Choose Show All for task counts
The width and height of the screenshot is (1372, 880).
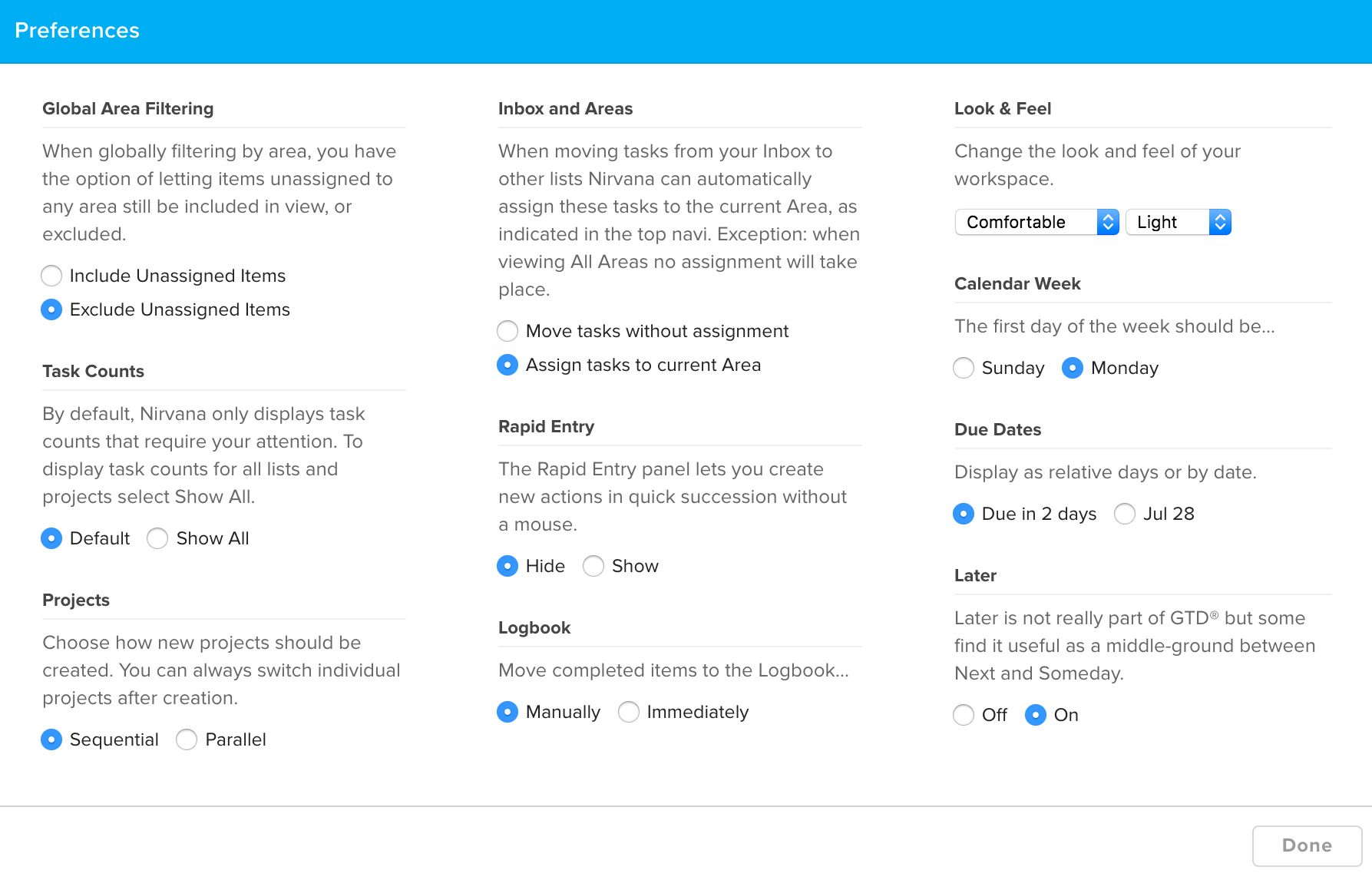(157, 538)
